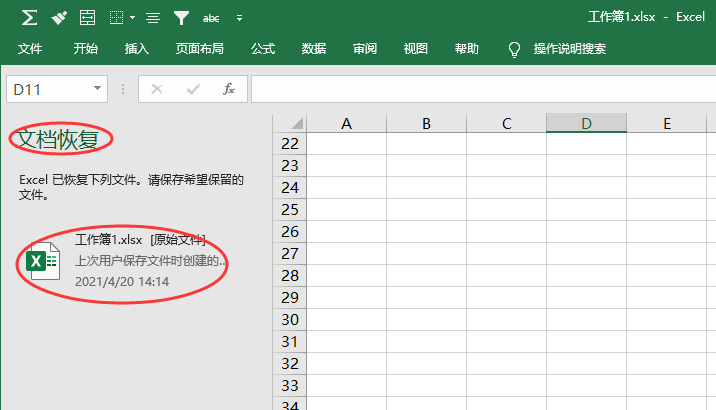Open the 审阅 tab

coord(365,48)
